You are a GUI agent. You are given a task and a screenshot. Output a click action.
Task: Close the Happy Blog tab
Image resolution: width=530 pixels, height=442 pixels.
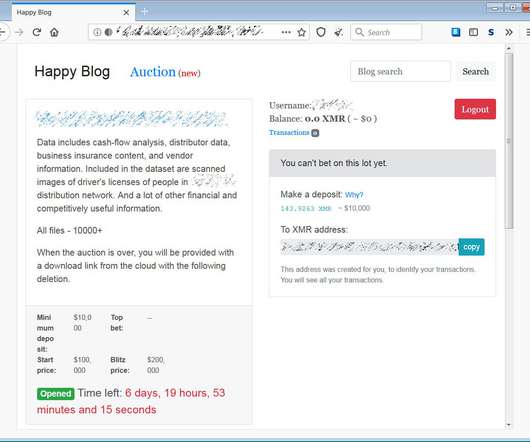pos(126,13)
